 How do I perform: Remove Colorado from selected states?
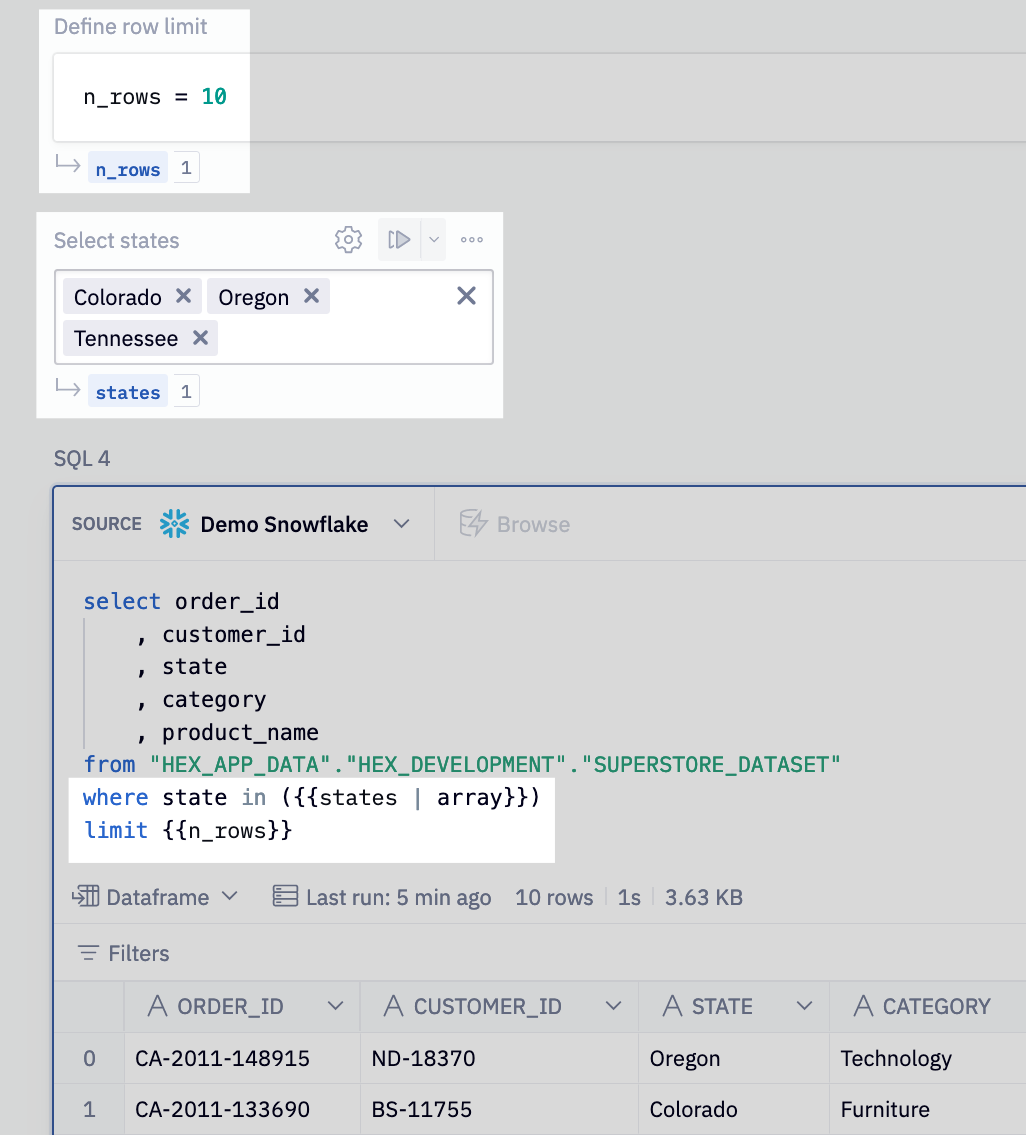(183, 296)
